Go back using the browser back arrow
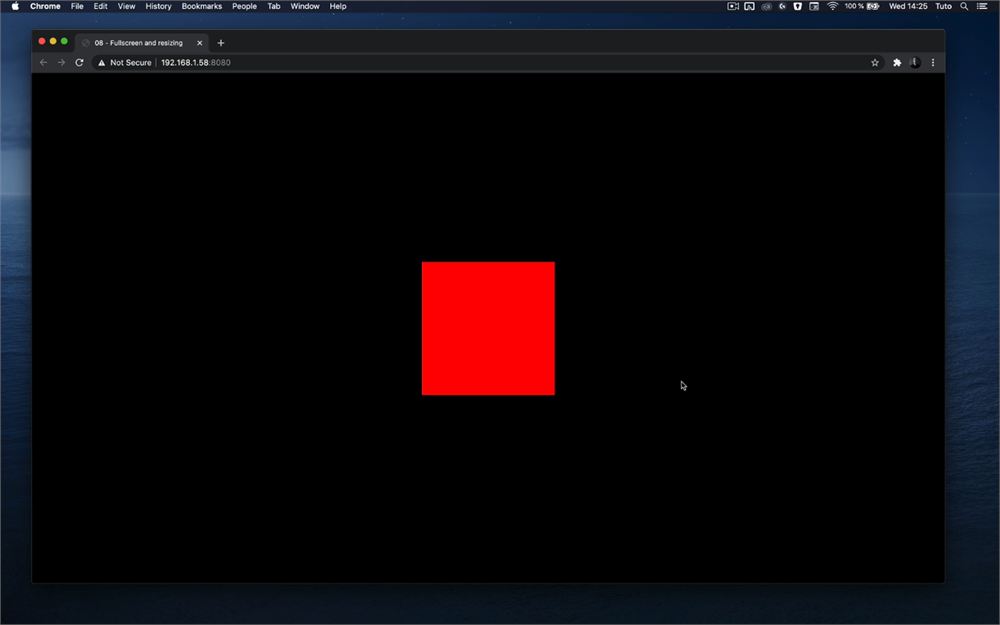 (43, 62)
